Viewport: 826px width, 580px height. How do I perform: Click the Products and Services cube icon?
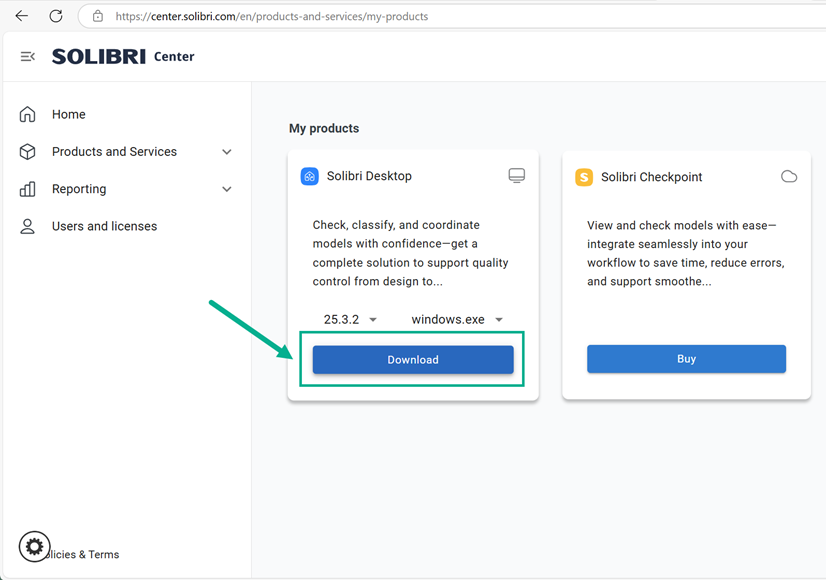[x=28, y=152]
